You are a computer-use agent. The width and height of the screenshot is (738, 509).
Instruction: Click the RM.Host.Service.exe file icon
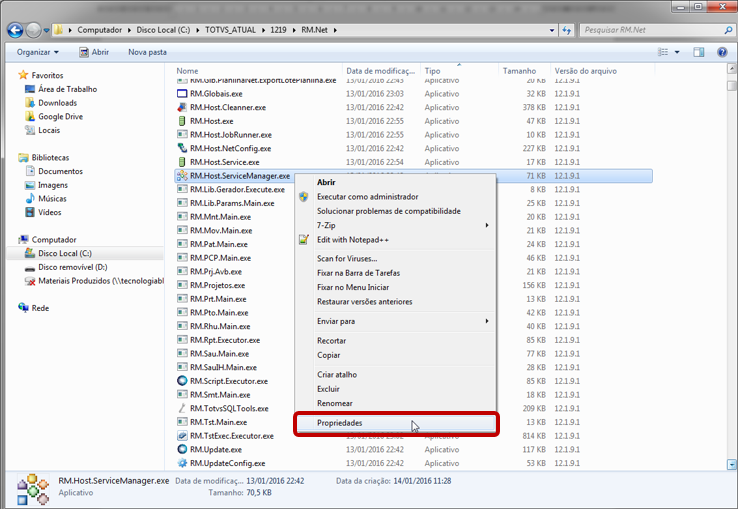coord(182,162)
